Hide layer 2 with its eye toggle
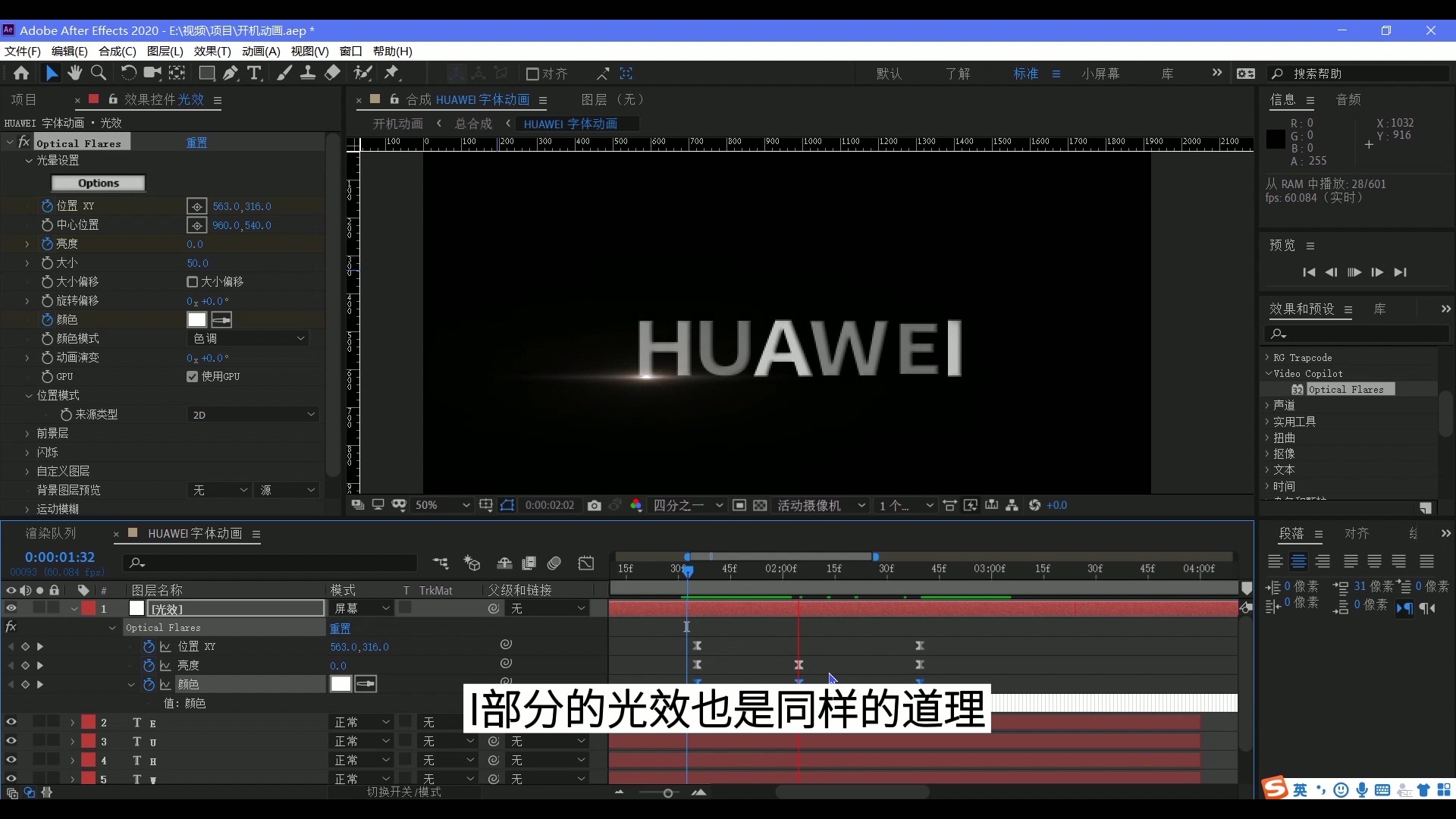 click(11, 722)
